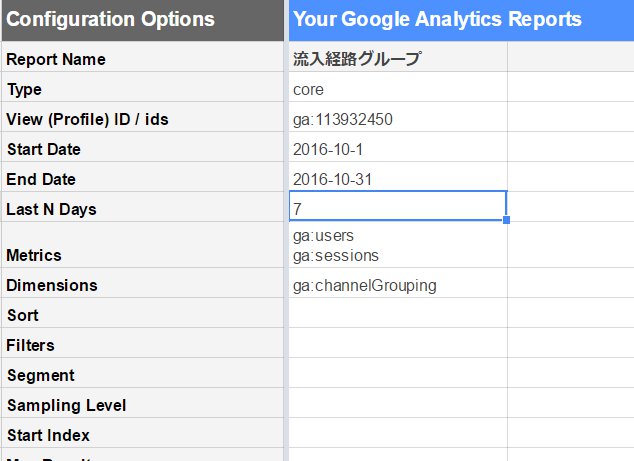Click the empty value cell beside 'Start Index'
Viewport: 634px width, 461px height.
click(x=398, y=433)
